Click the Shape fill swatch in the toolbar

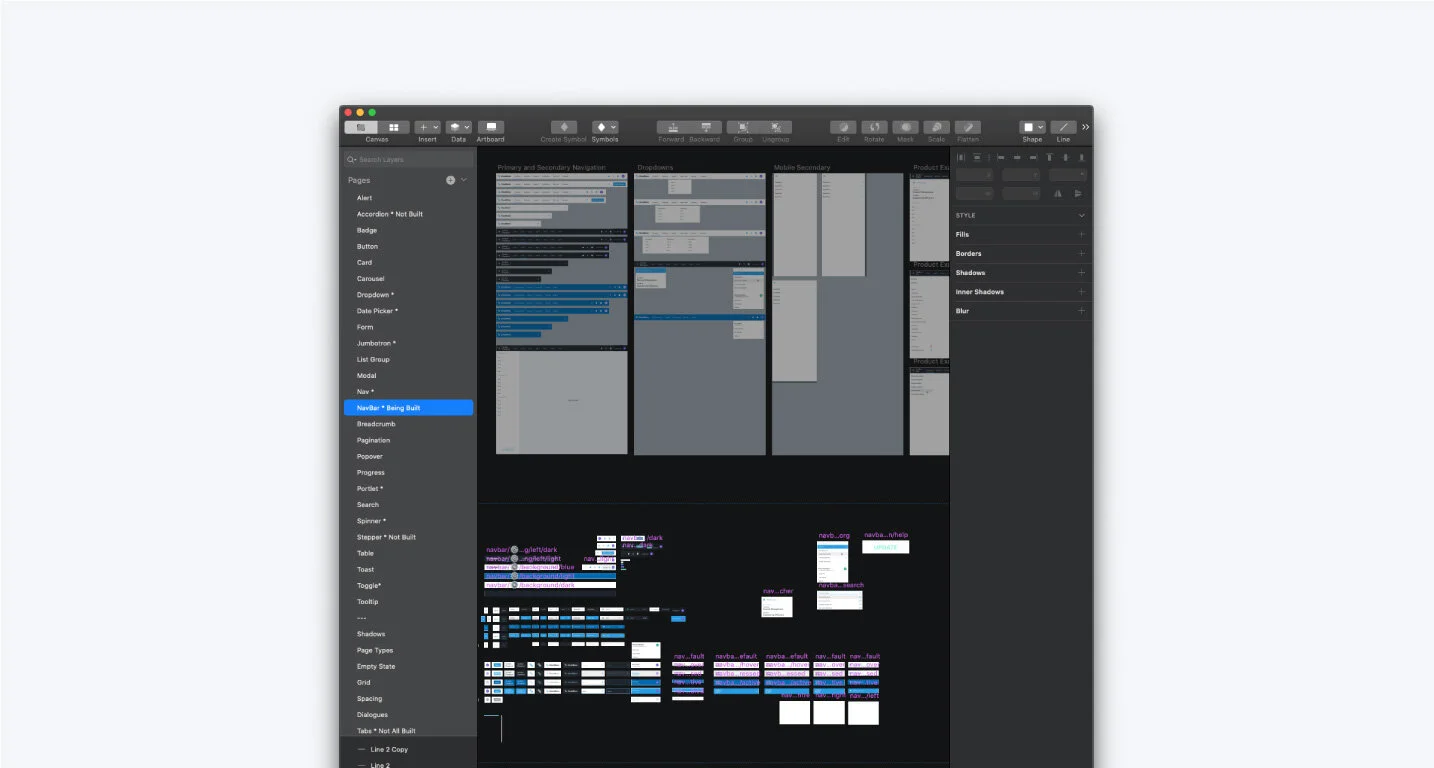1028,126
